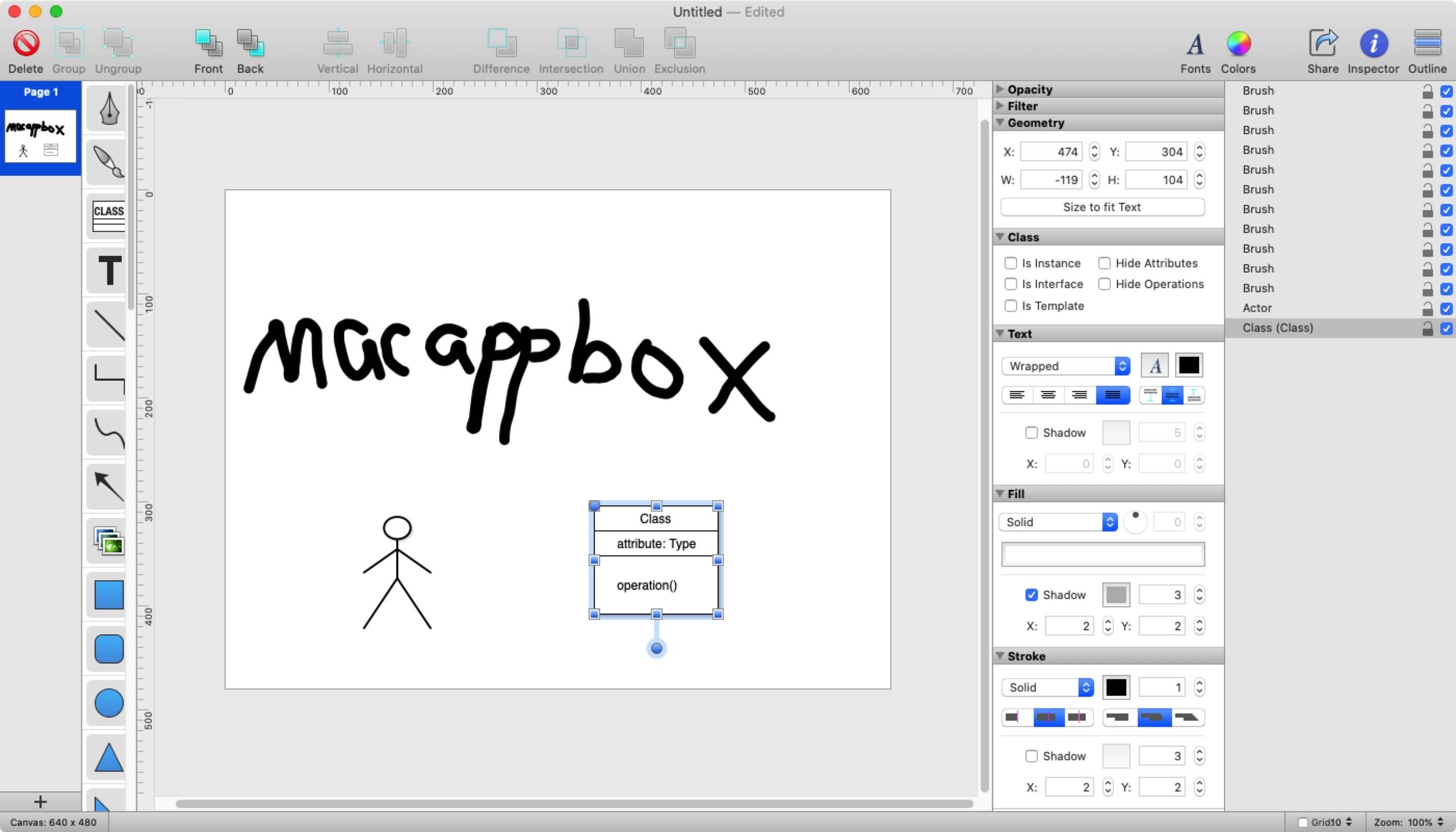Enable Text Shadow checkbox
1456x832 pixels.
pos(1031,433)
